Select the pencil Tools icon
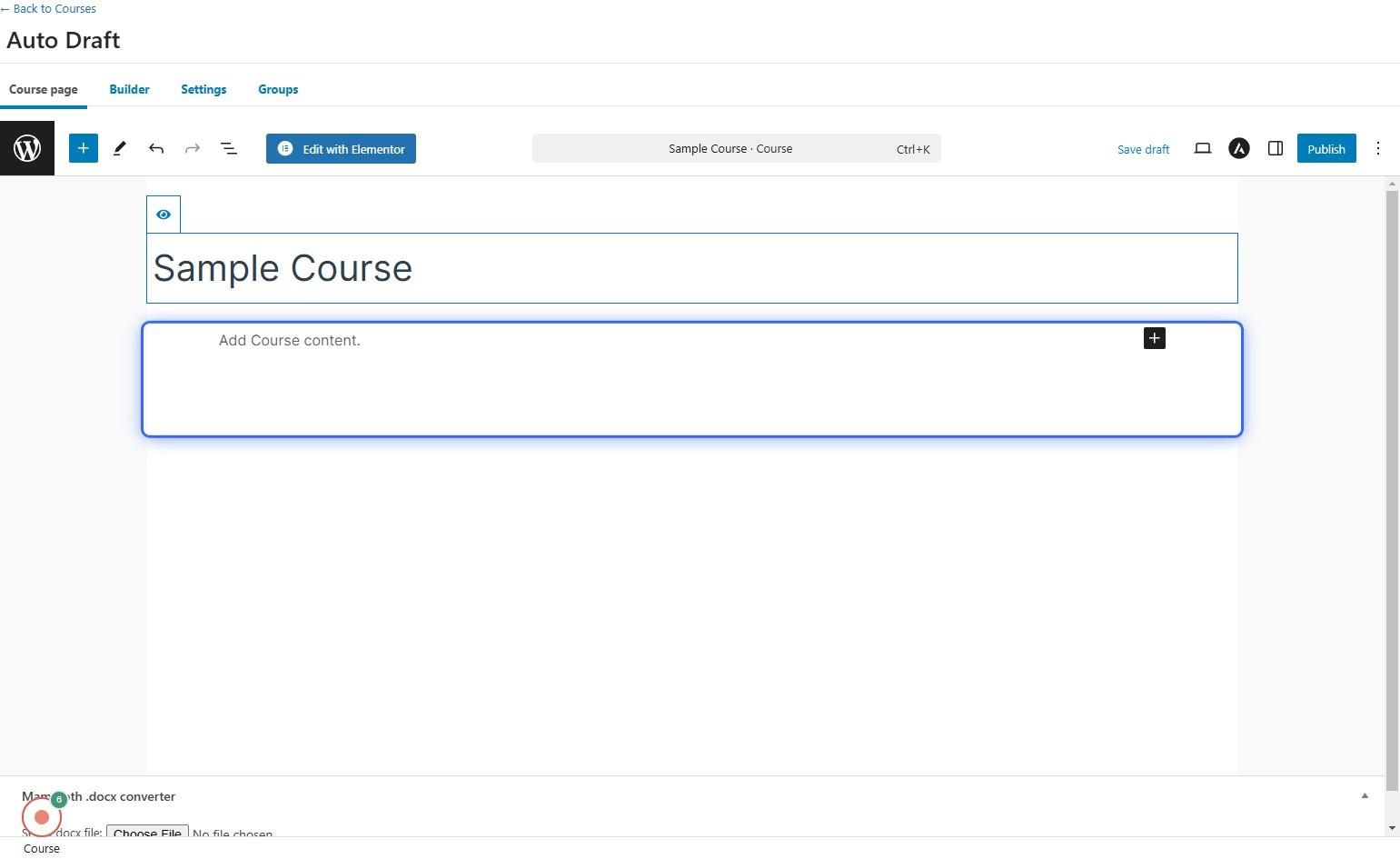1400x859 pixels. point(119,148)
